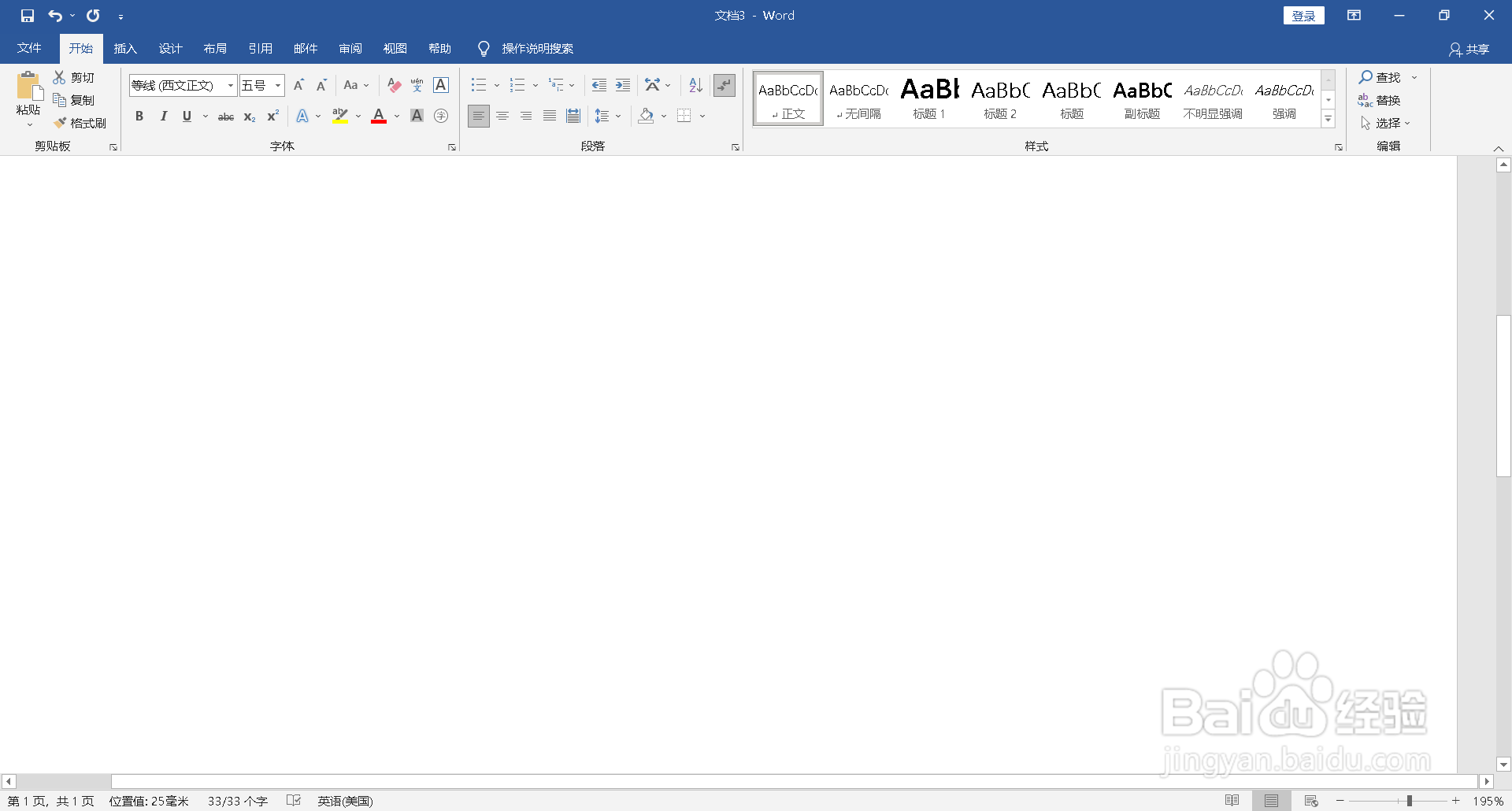Select align right paragraph alignment
This screenshot has width=1512, height=811.
click(526, 116)
